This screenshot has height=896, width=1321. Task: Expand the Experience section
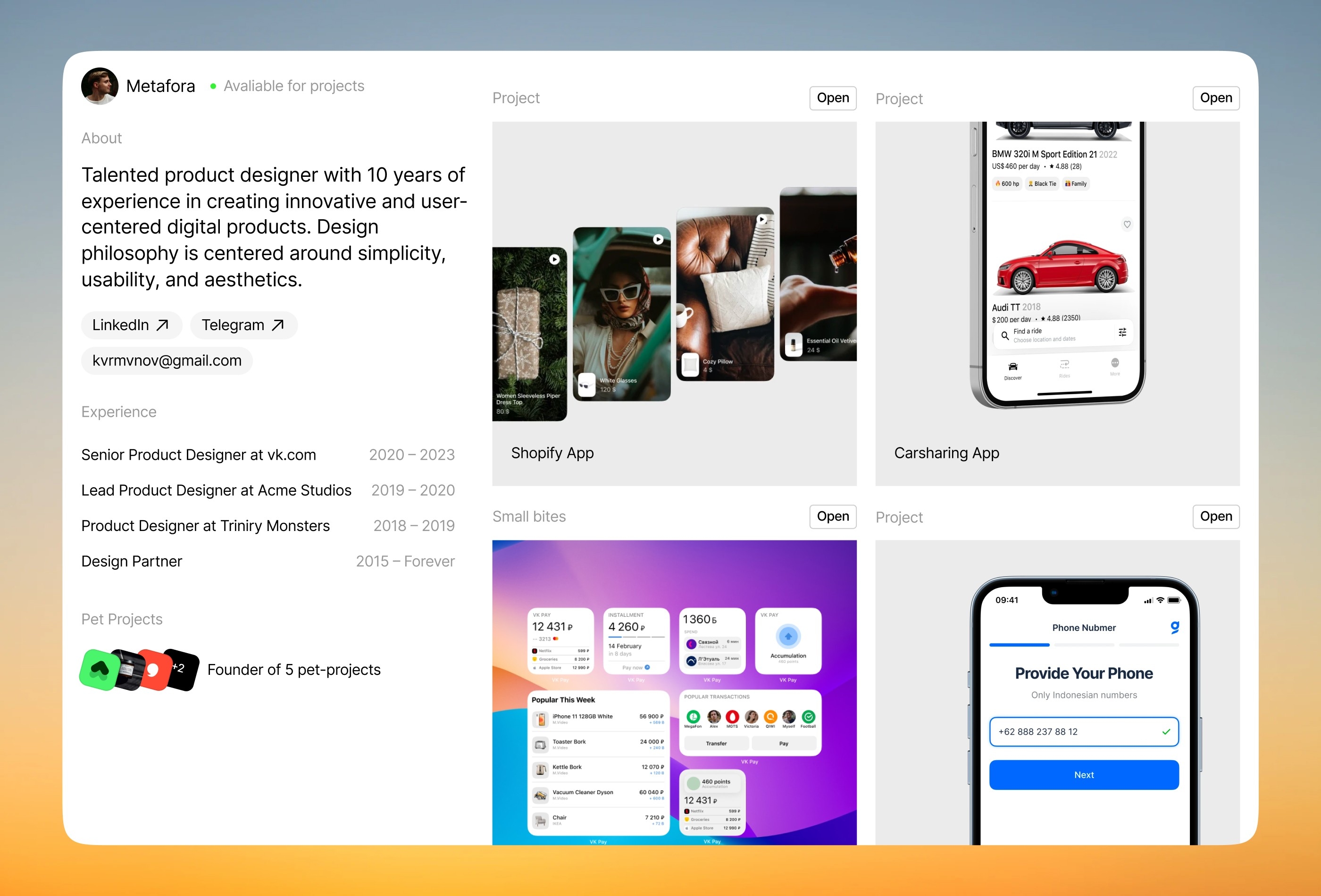119,412
